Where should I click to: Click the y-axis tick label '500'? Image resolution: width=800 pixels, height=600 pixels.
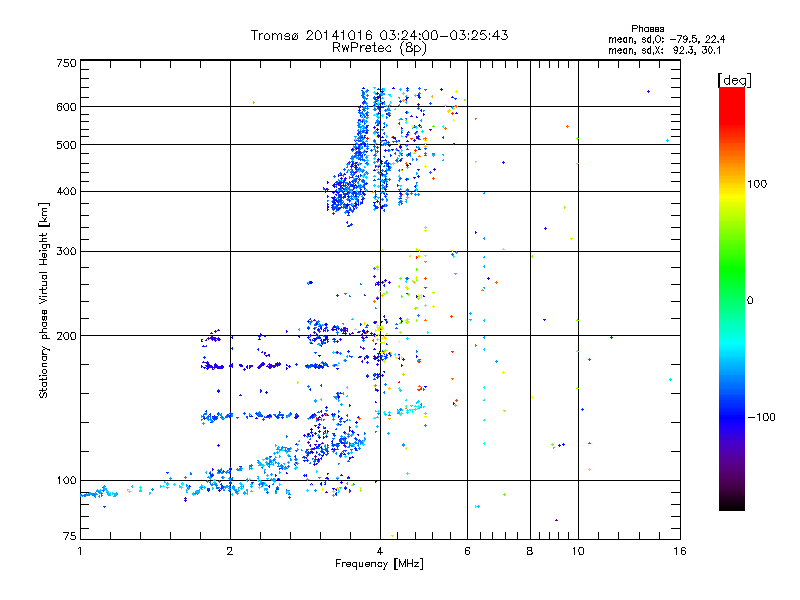click(x=66, y=145)
